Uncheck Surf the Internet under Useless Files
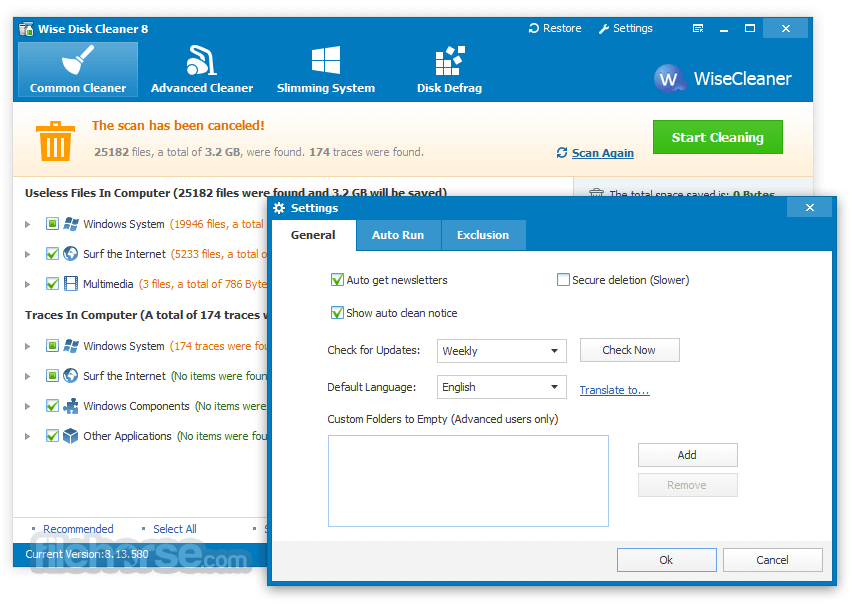 [x=52, y=254]
